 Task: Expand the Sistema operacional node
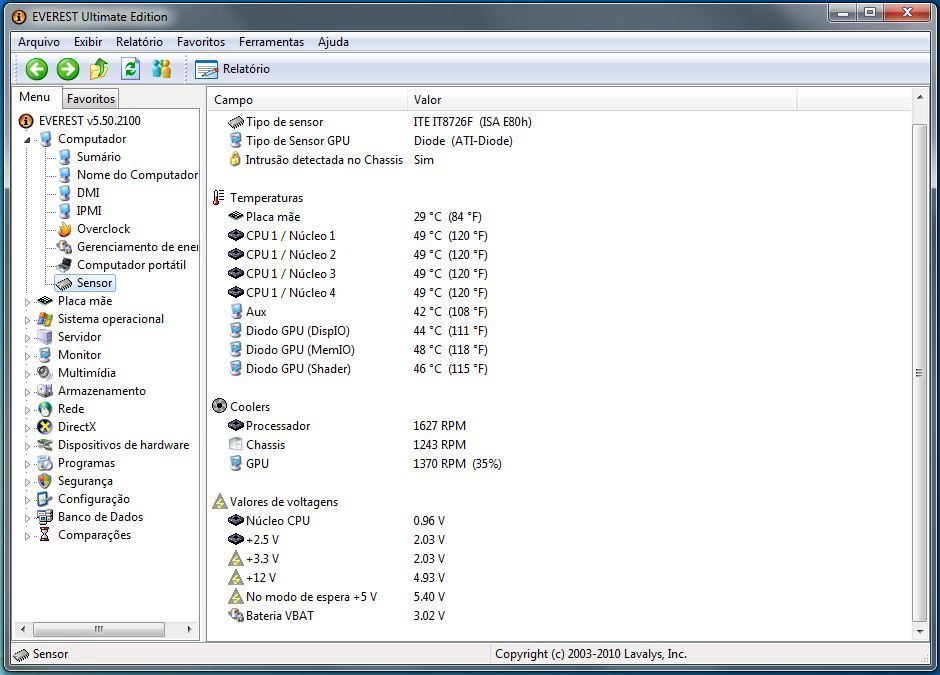[27, 320]
